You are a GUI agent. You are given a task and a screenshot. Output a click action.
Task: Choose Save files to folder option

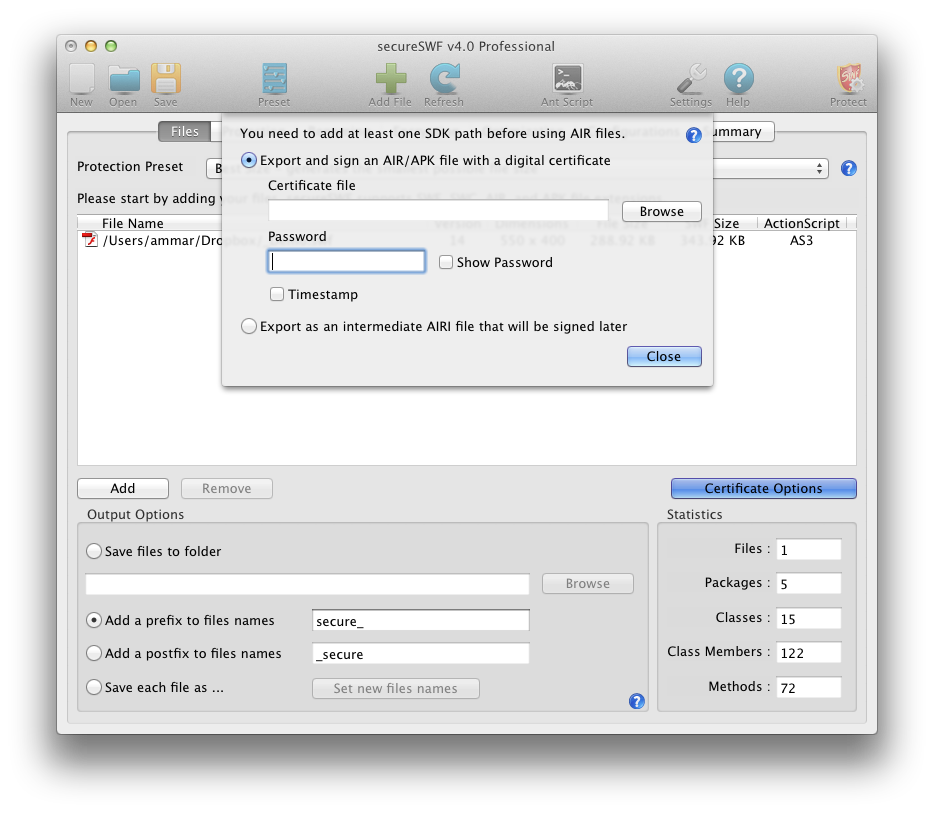coord(94,551)
